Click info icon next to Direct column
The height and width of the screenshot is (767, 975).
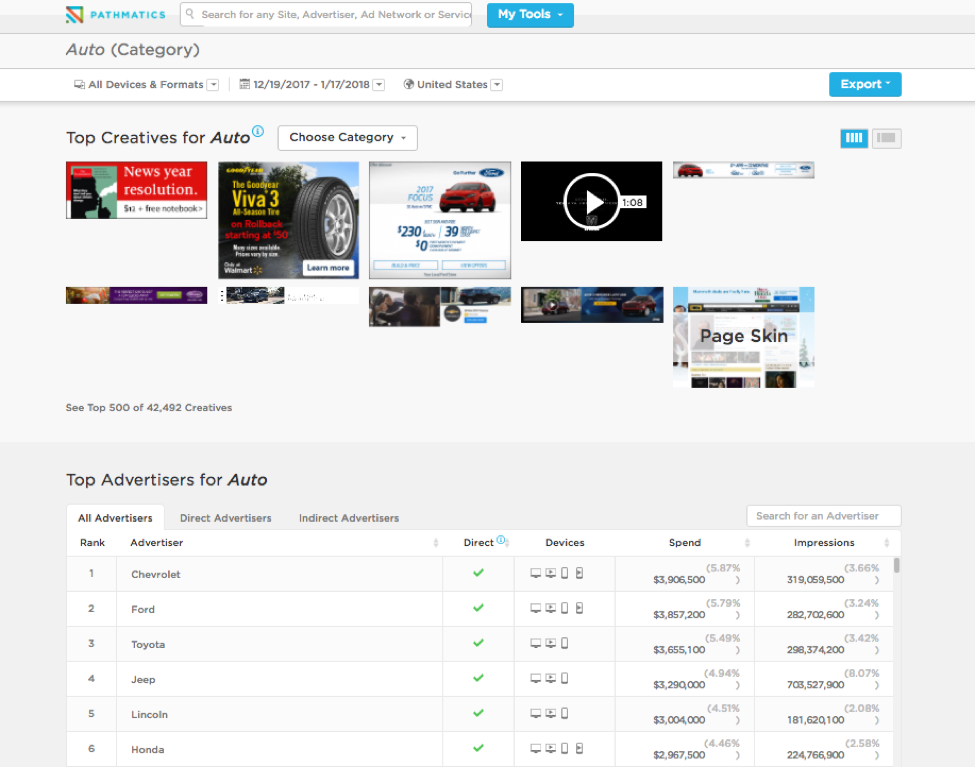pyautogui.click(x=501, y=541)
